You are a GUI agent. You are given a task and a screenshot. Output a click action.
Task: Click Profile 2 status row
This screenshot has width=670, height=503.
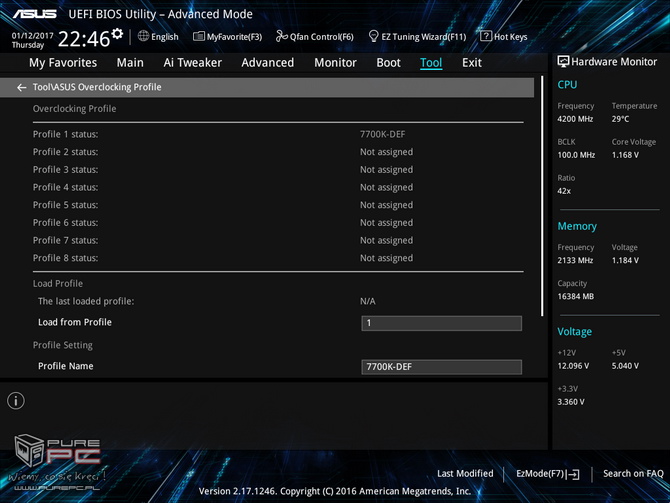click(278, 152)
